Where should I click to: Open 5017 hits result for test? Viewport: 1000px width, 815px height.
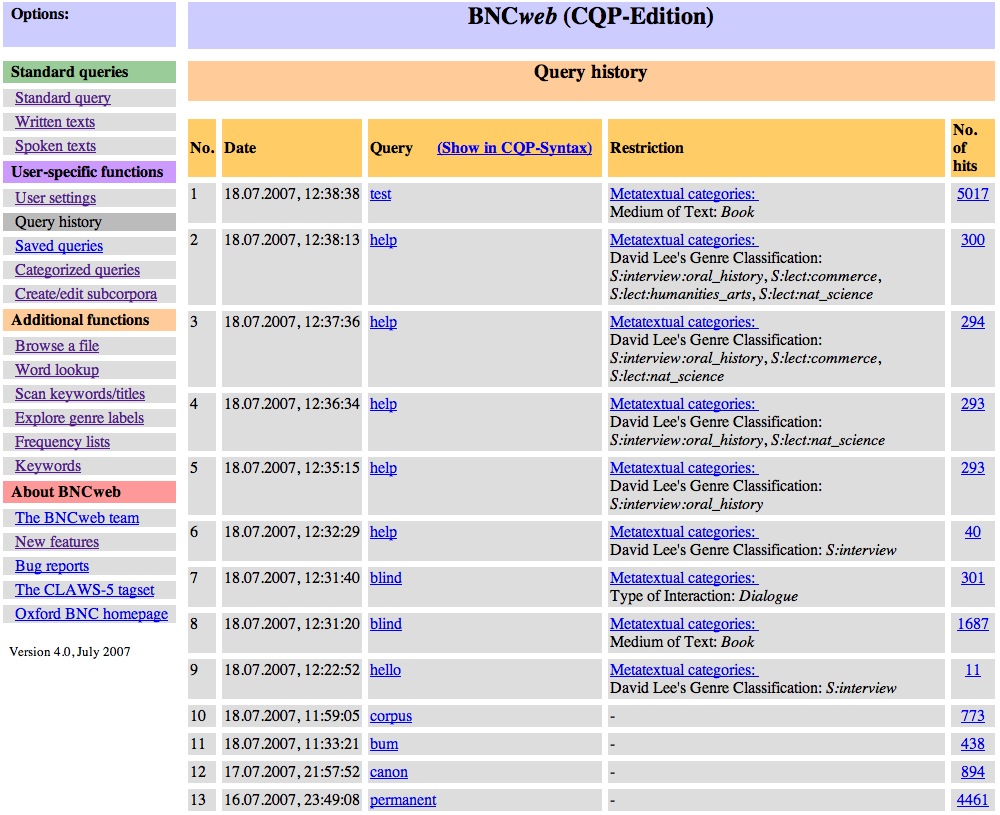972,194
